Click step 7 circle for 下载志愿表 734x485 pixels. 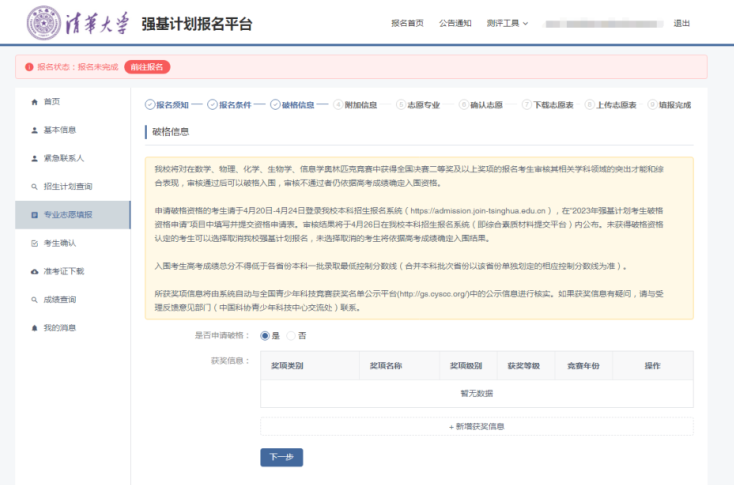[527, 105]
